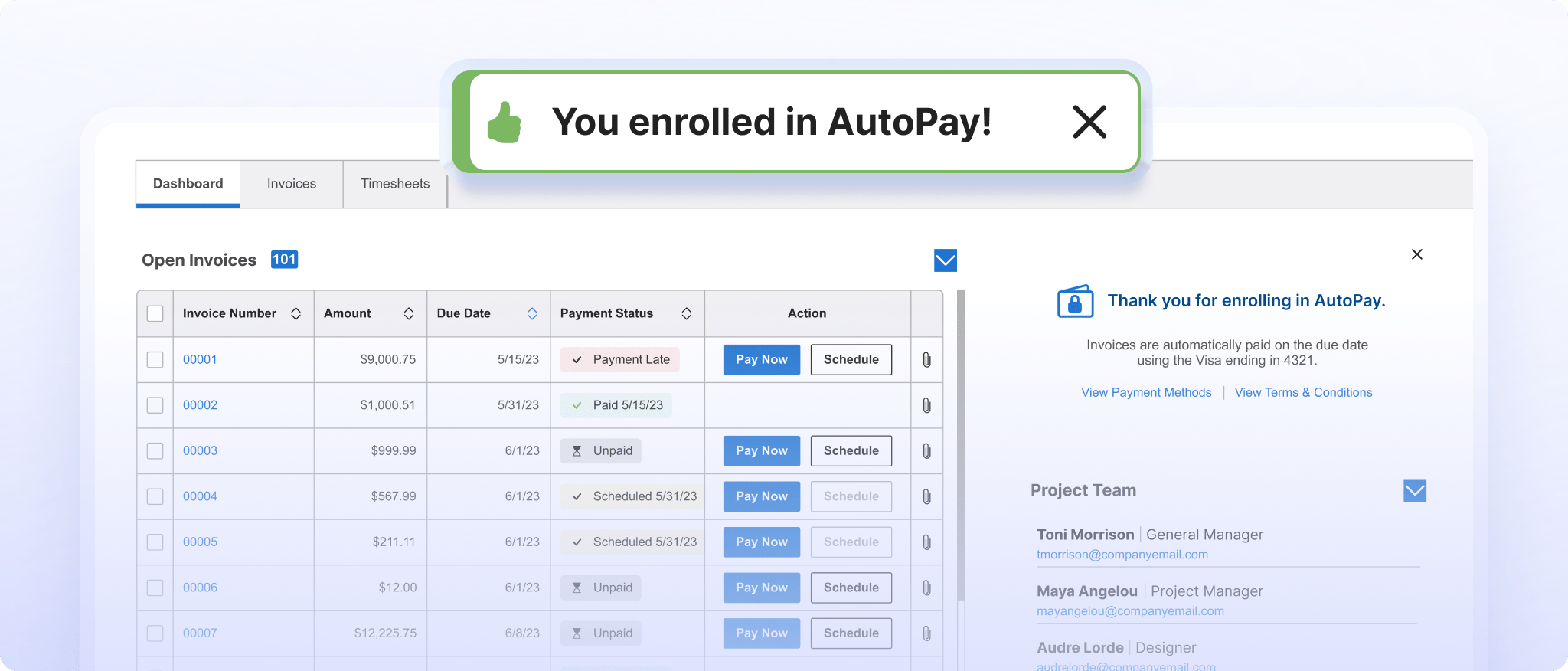
Task: Open attachment for invoice 00004
Action: (926, 496)
